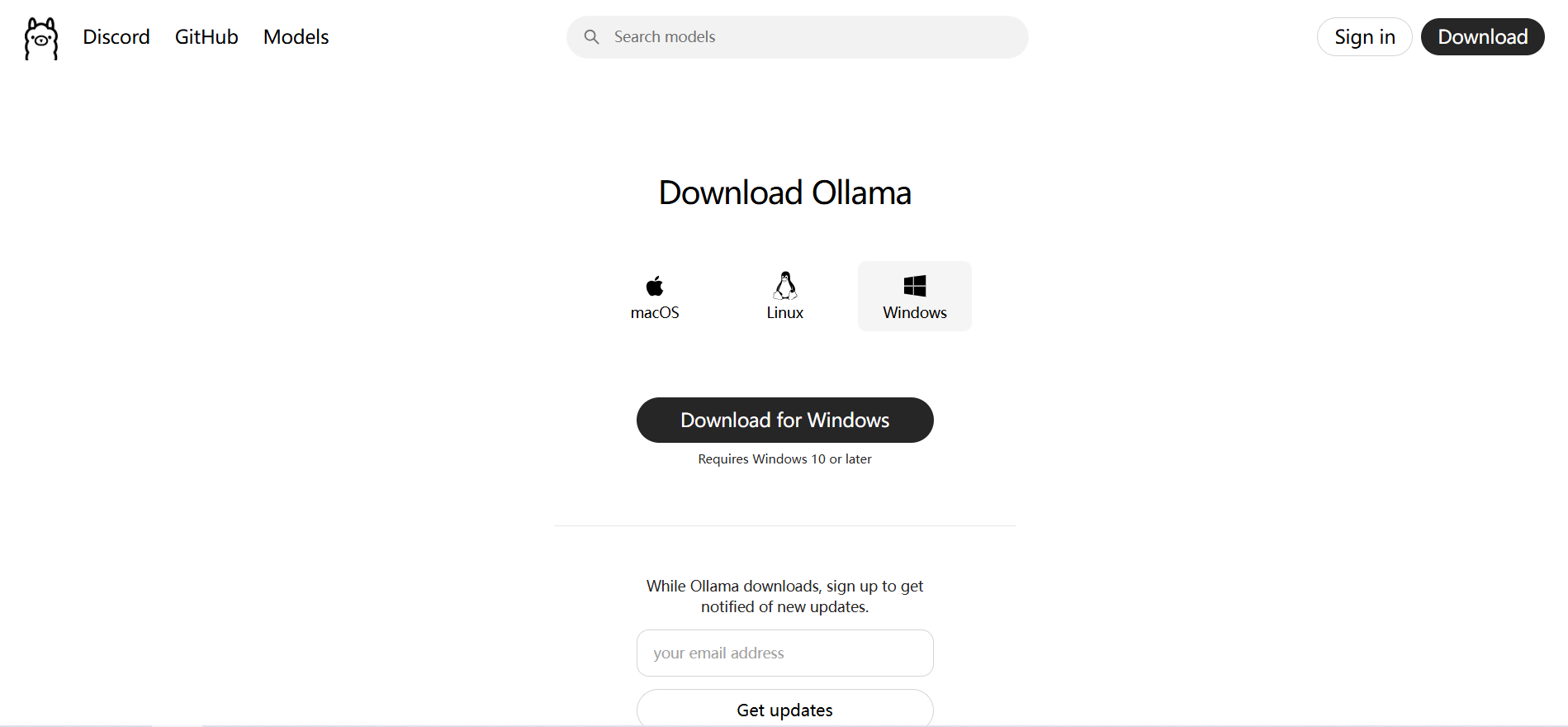Select the Linux penguin icon

(785, 285)
